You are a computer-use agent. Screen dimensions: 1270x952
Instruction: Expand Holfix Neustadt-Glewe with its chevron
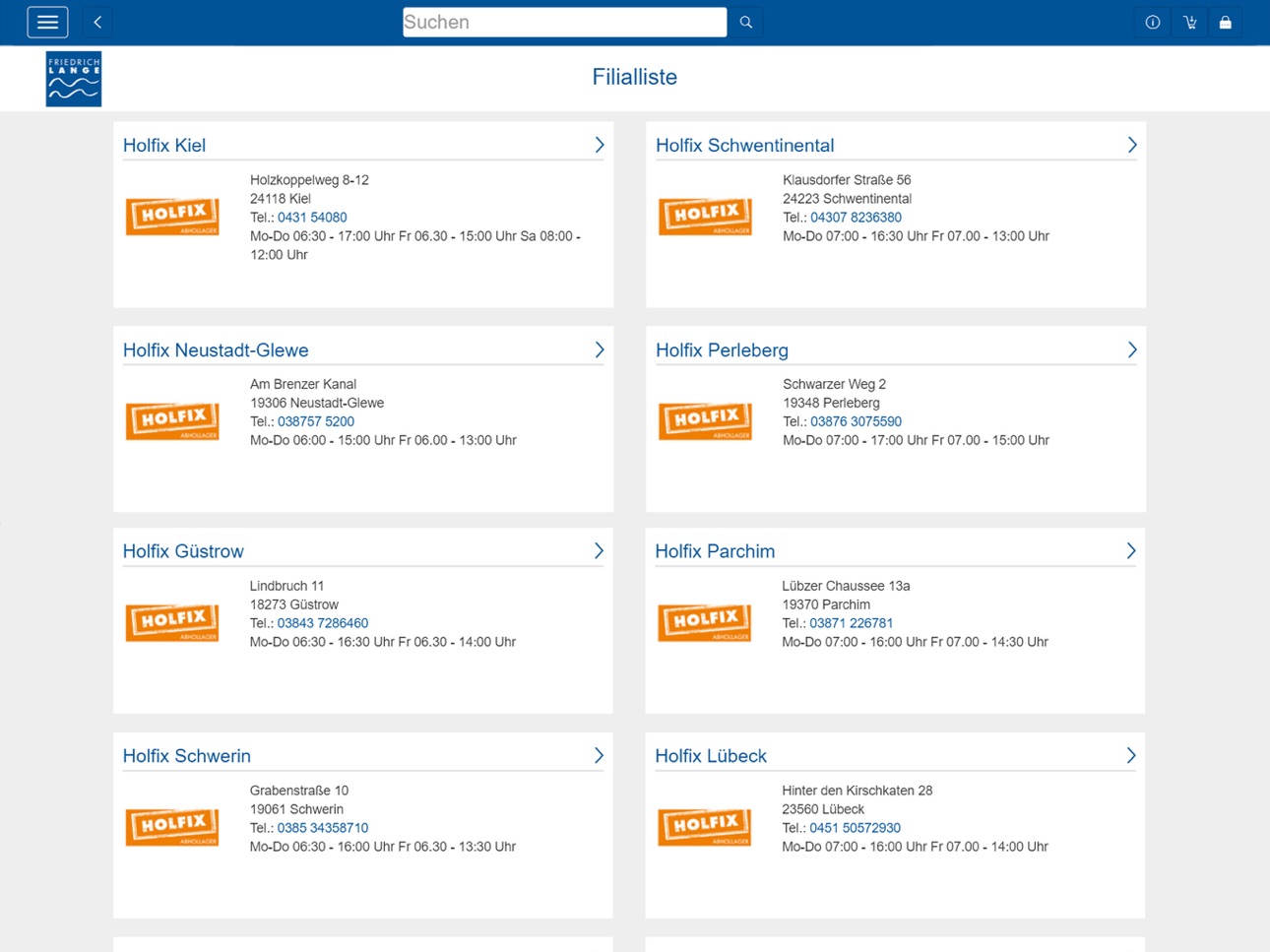coord(600,349)
